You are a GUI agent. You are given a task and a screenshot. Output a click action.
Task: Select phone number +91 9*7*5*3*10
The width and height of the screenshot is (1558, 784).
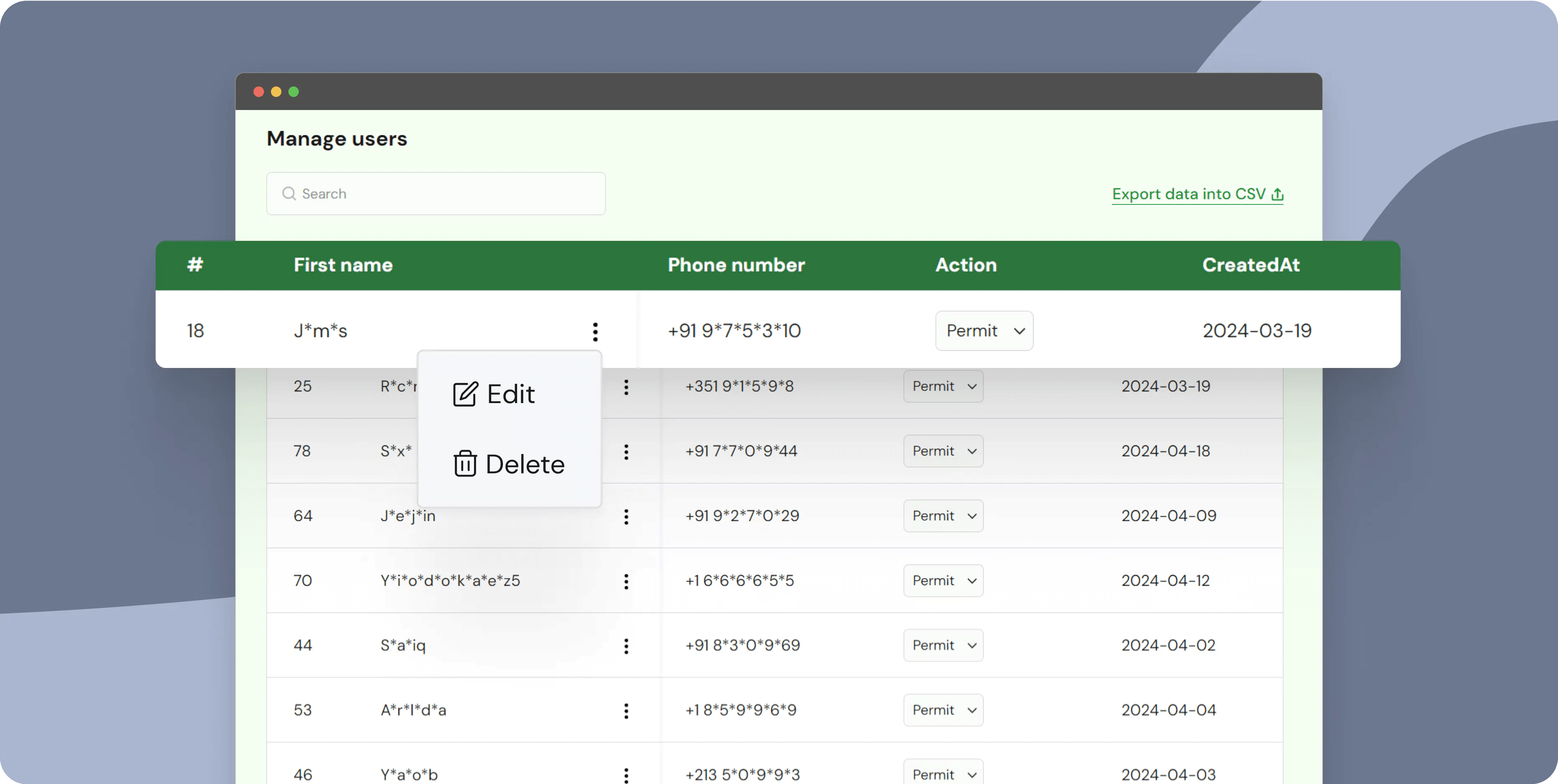click(734, 331)
